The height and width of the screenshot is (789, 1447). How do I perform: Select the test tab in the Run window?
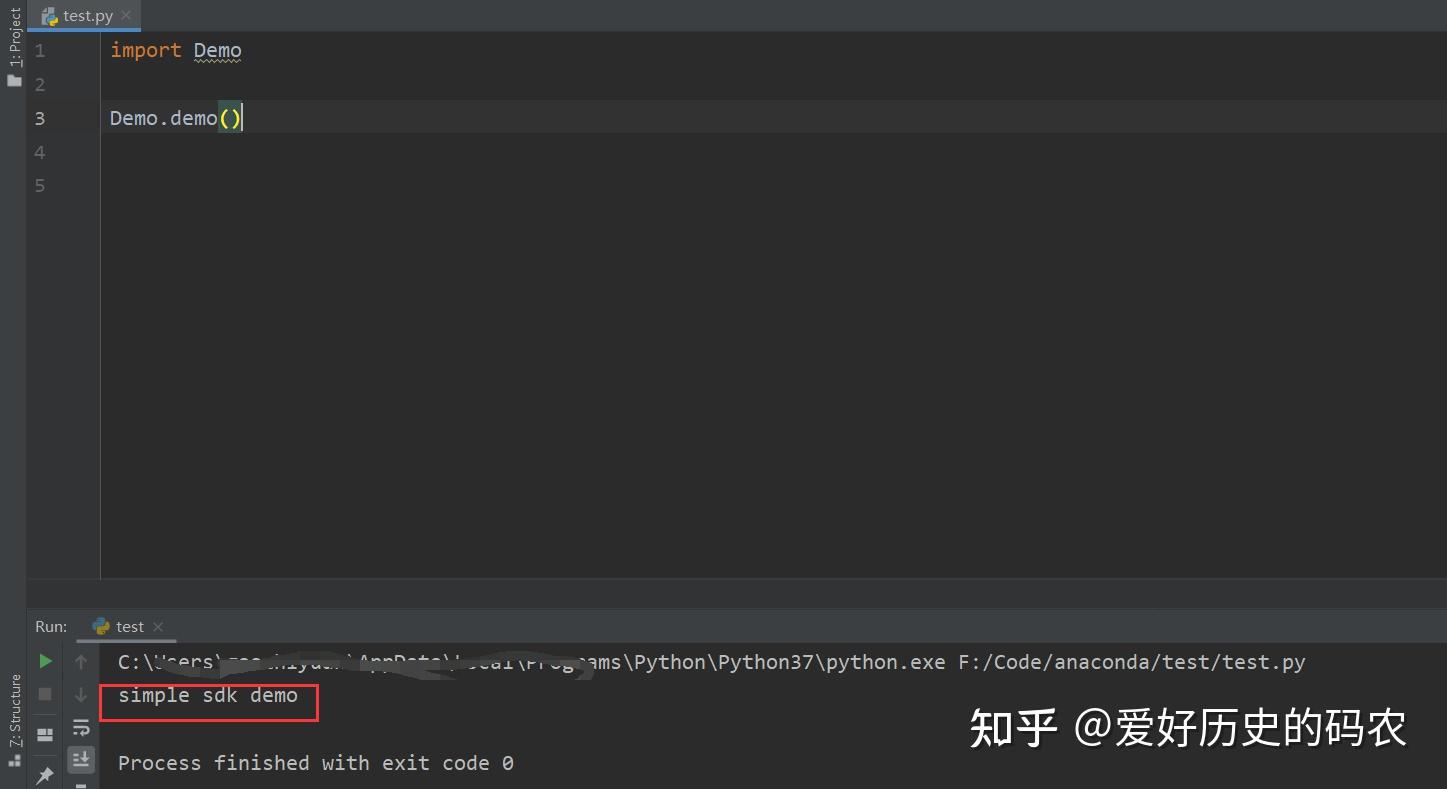(128, 626)
